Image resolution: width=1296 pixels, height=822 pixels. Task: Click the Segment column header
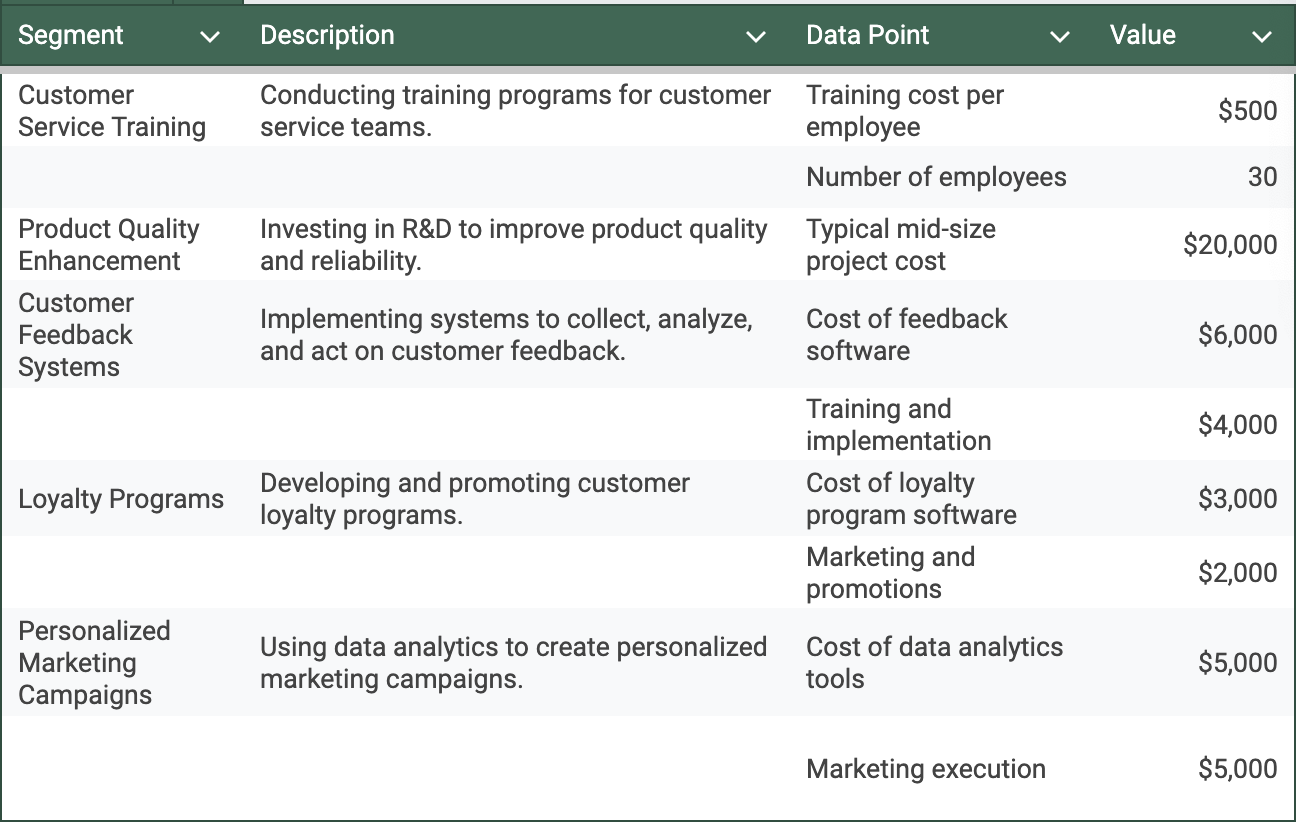71,36
